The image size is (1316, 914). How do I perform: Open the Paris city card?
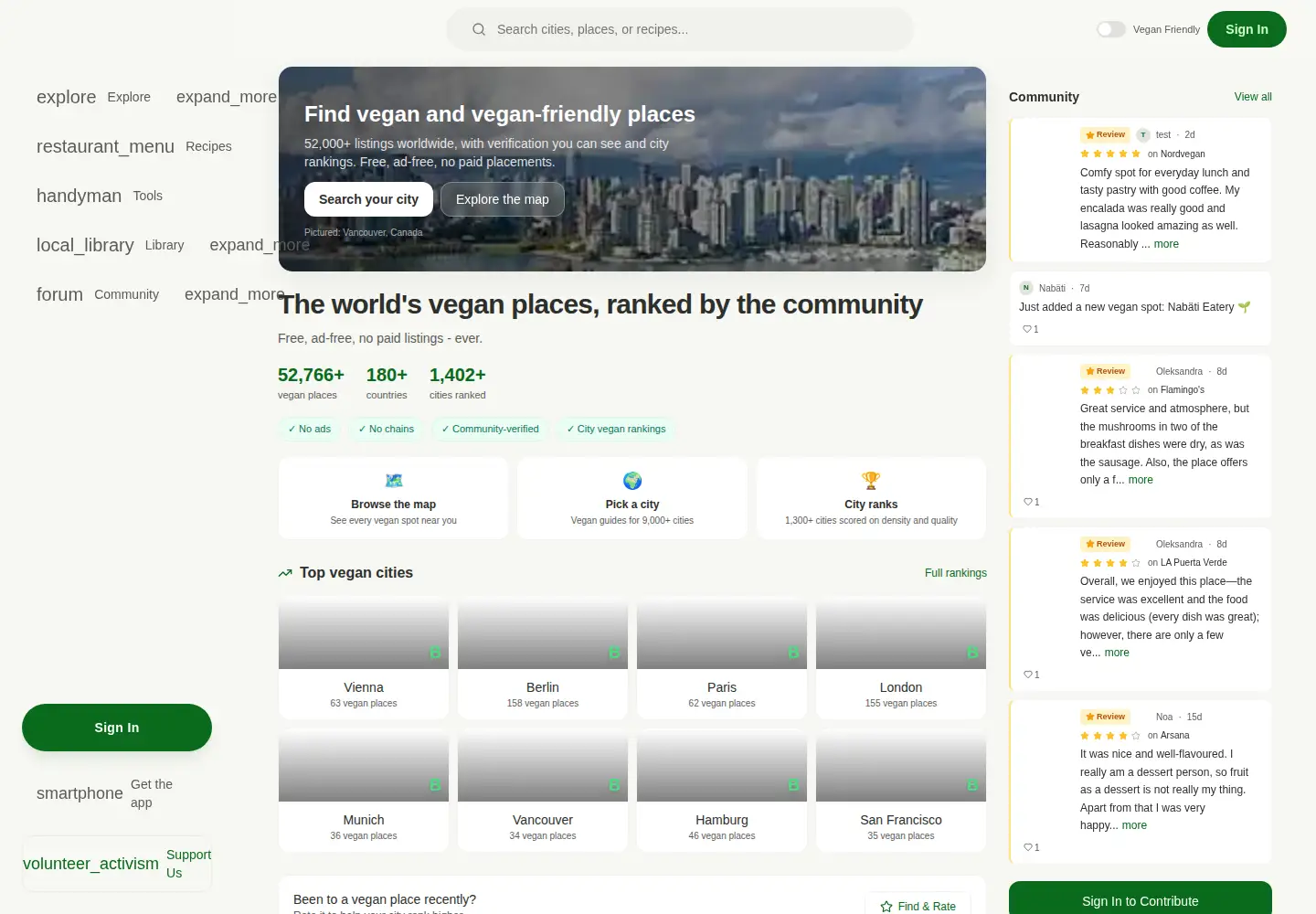(x=722, y=660)
